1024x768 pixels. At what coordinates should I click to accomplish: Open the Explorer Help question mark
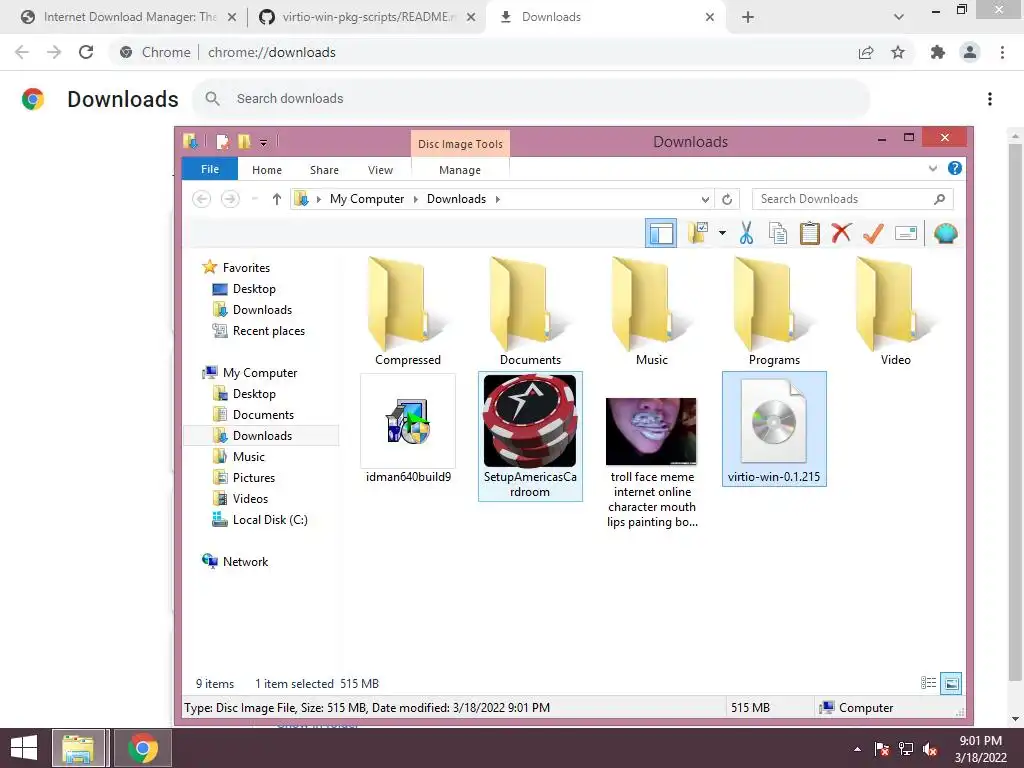(955, 168)
